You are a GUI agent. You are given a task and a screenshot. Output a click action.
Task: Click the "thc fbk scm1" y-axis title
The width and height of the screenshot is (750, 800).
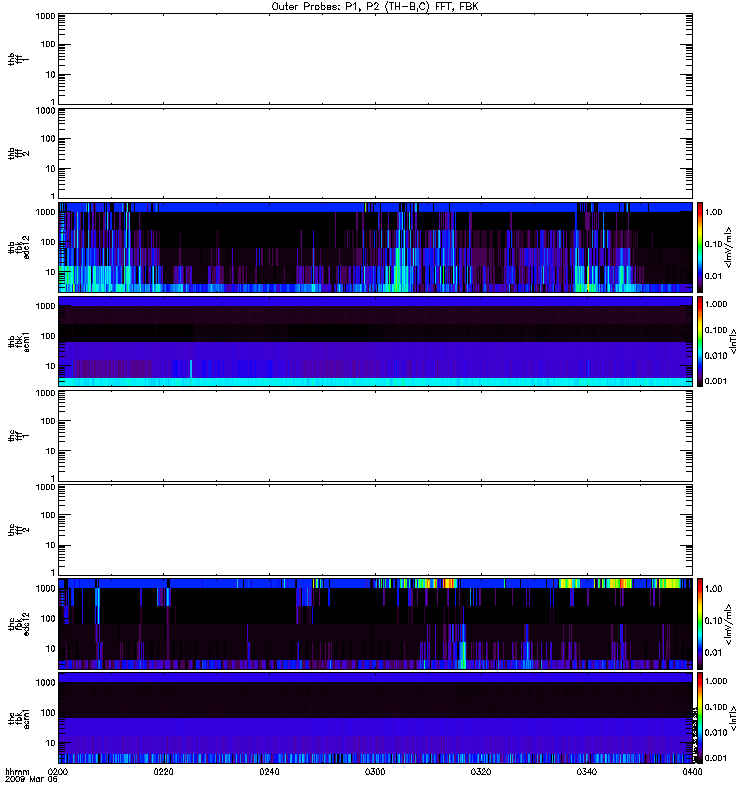click(x=18, y=718)
